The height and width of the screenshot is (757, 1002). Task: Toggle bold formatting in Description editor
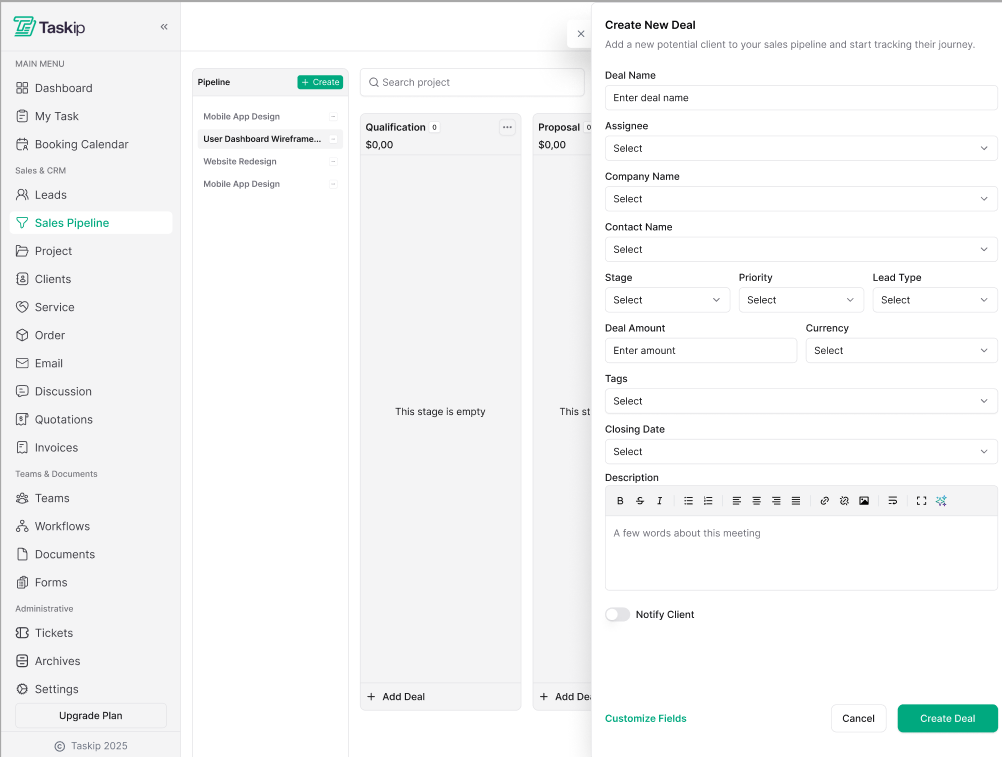coord(620,501)
